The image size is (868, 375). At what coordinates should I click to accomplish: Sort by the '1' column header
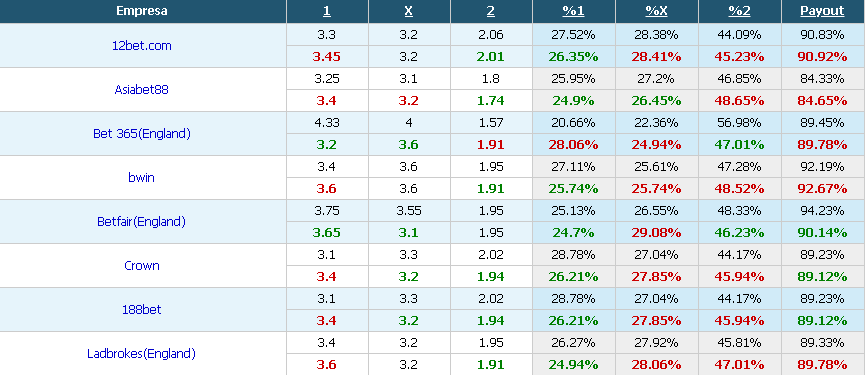coord(327,11)
